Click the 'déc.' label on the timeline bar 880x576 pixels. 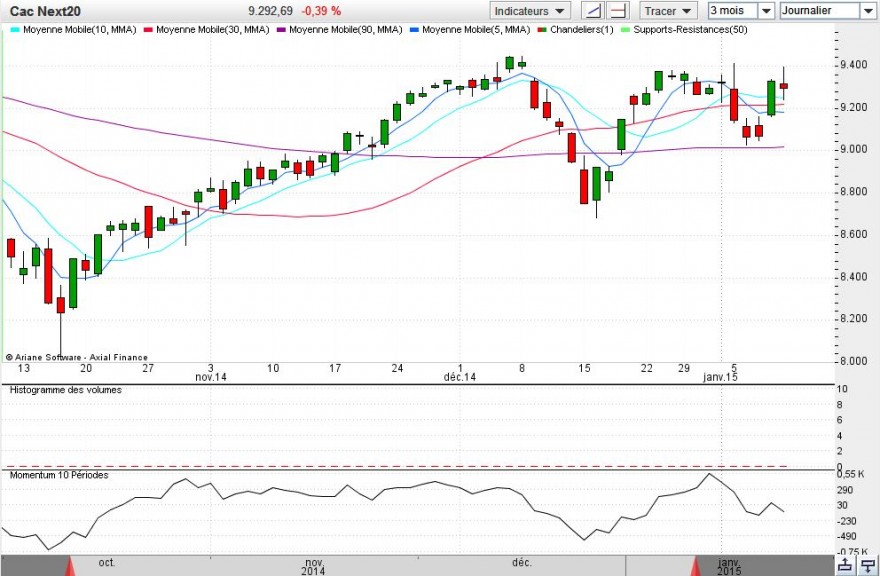(522, 563)
